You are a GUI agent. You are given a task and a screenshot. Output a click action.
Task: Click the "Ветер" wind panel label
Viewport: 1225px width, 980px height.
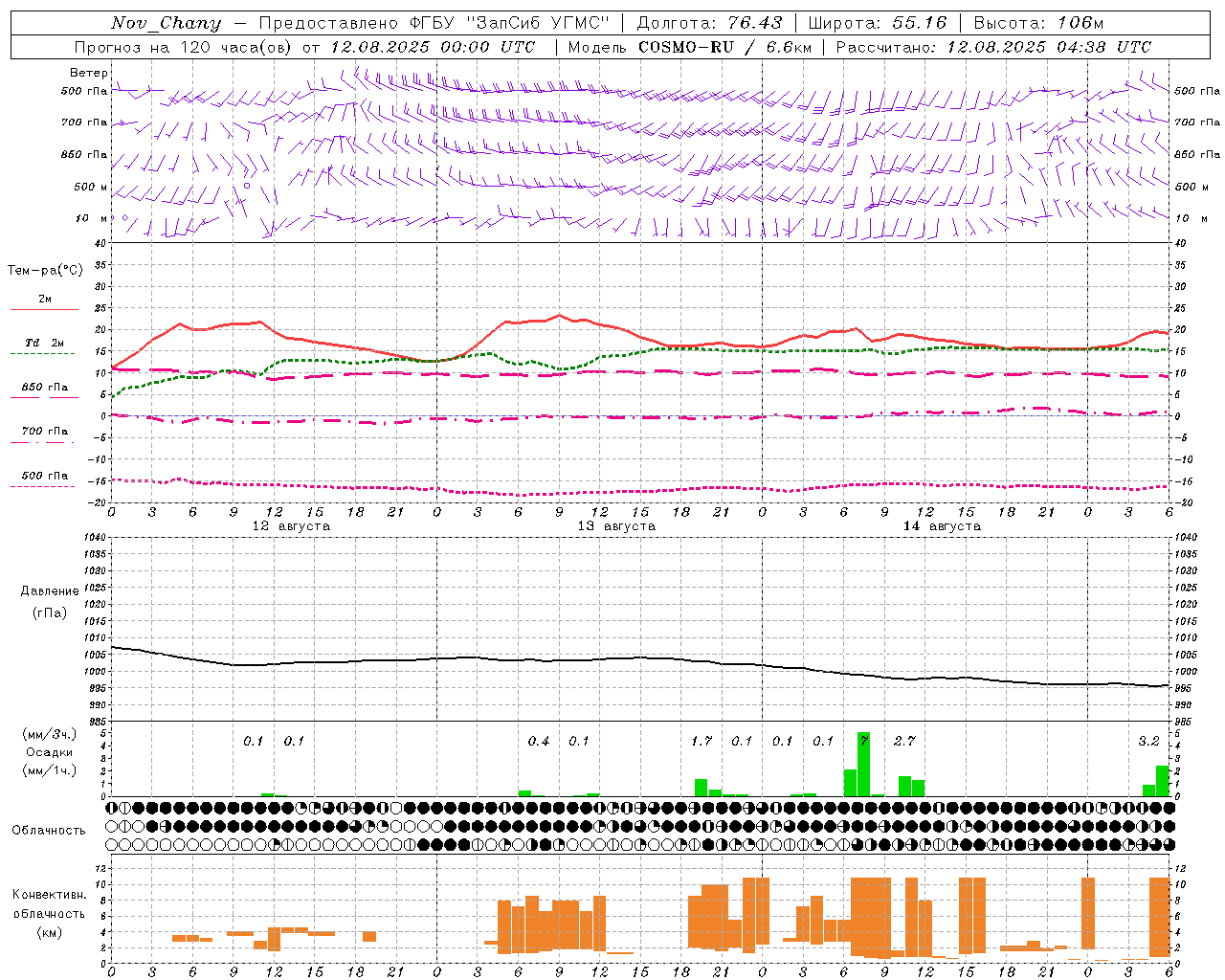[x=89, y=73]
